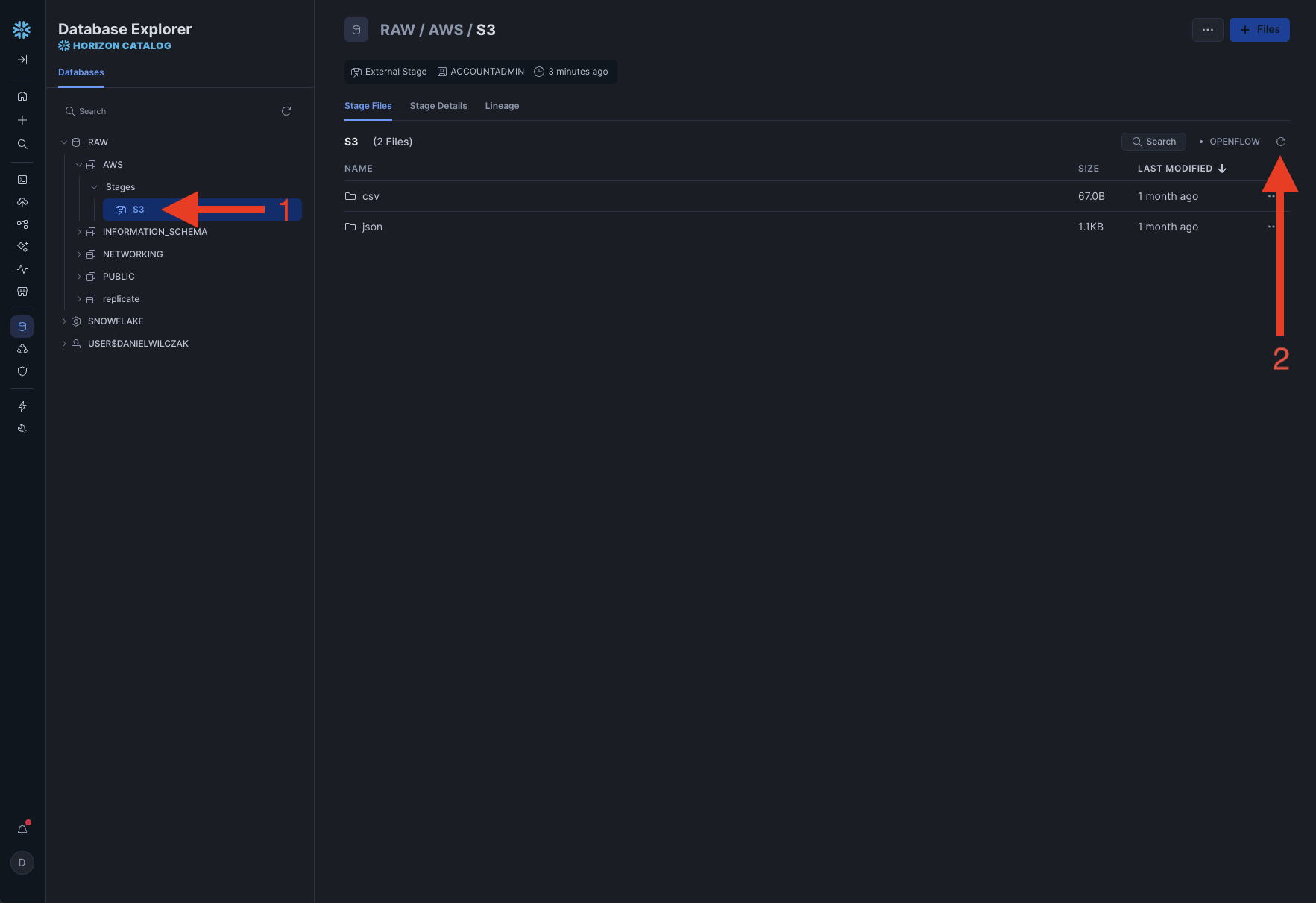The width and height of the screenshot is (1316, 903).
Task: Click the stage files Search box
Action: point(1153,142)
